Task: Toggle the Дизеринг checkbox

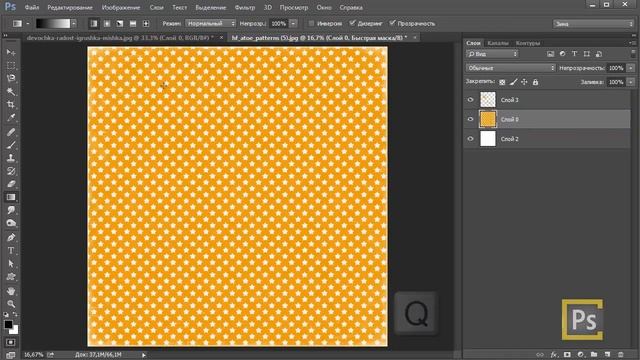Action: [352, 23]
